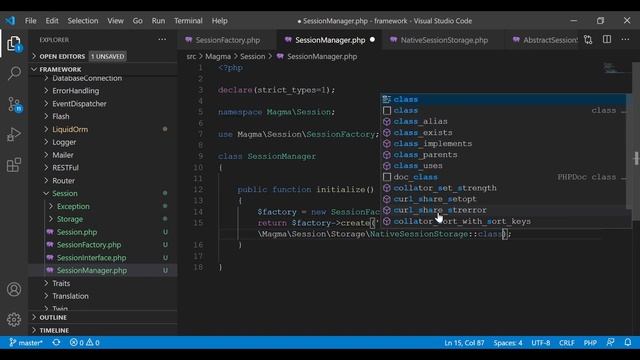Select the master branch in status bar
Viewport: 640px width, 360px height.
pyautogui.click(x=26, y=342)
